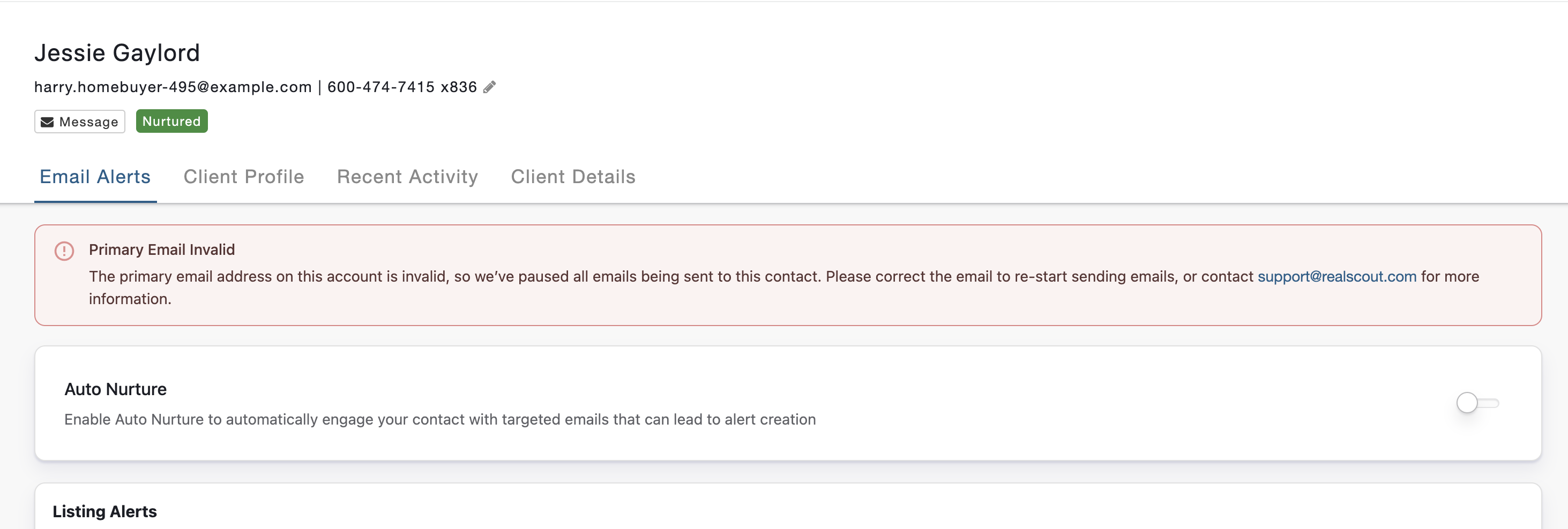Click the vertical bar separating email and phone
Image resolution: width=1568 pixels, height=529 pixels.
319,88
